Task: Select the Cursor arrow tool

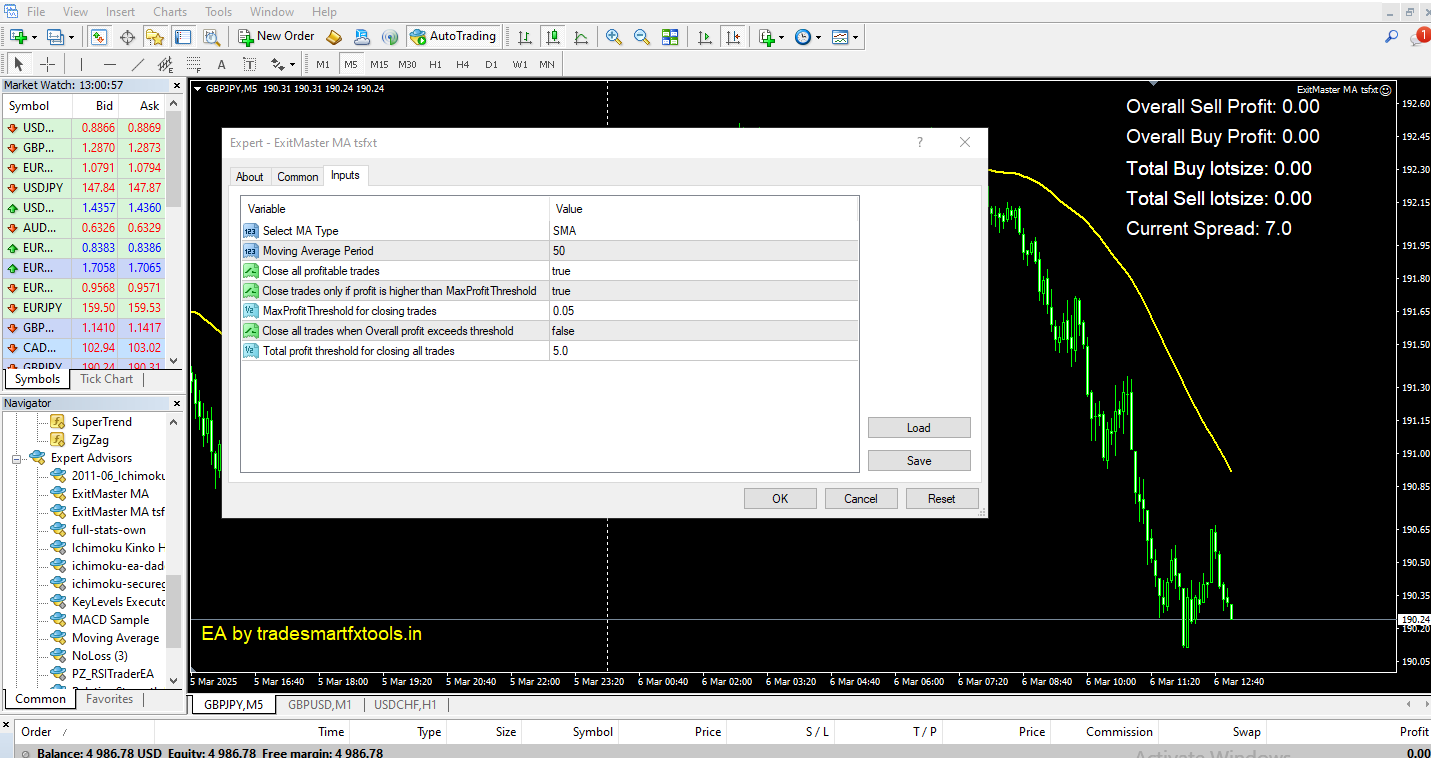Action: coord(19,64)
